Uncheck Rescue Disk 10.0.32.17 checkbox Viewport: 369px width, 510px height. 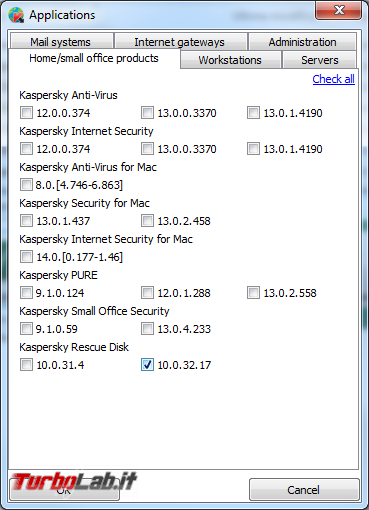coord(147,365)
